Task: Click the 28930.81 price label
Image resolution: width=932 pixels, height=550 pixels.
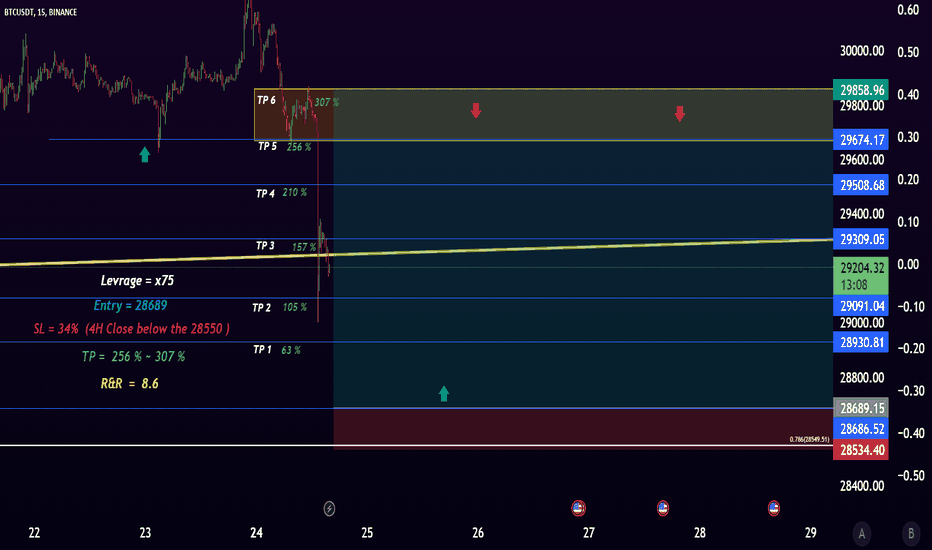Action: pos(861,342)
